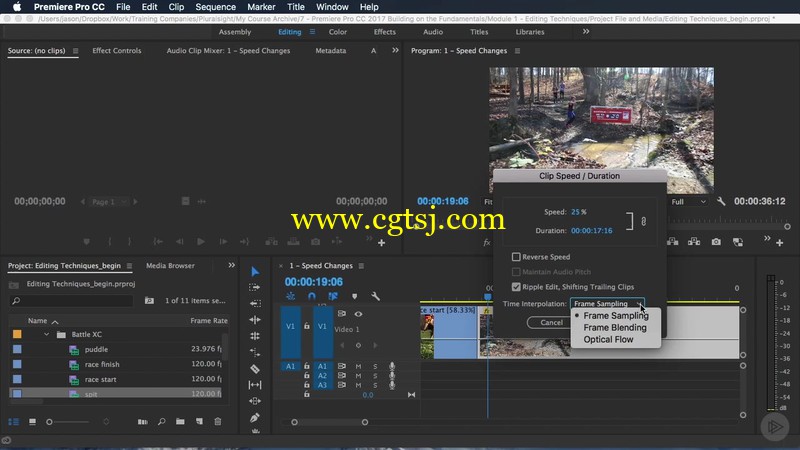
Task: Open the Marker menu
Action: tap(261, 7)
